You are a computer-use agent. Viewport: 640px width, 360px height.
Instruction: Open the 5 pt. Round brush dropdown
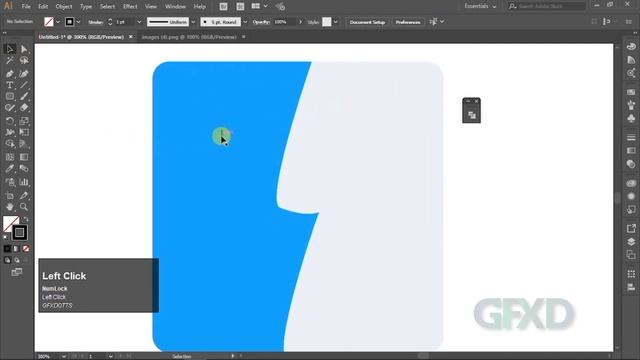pos(245,22)
